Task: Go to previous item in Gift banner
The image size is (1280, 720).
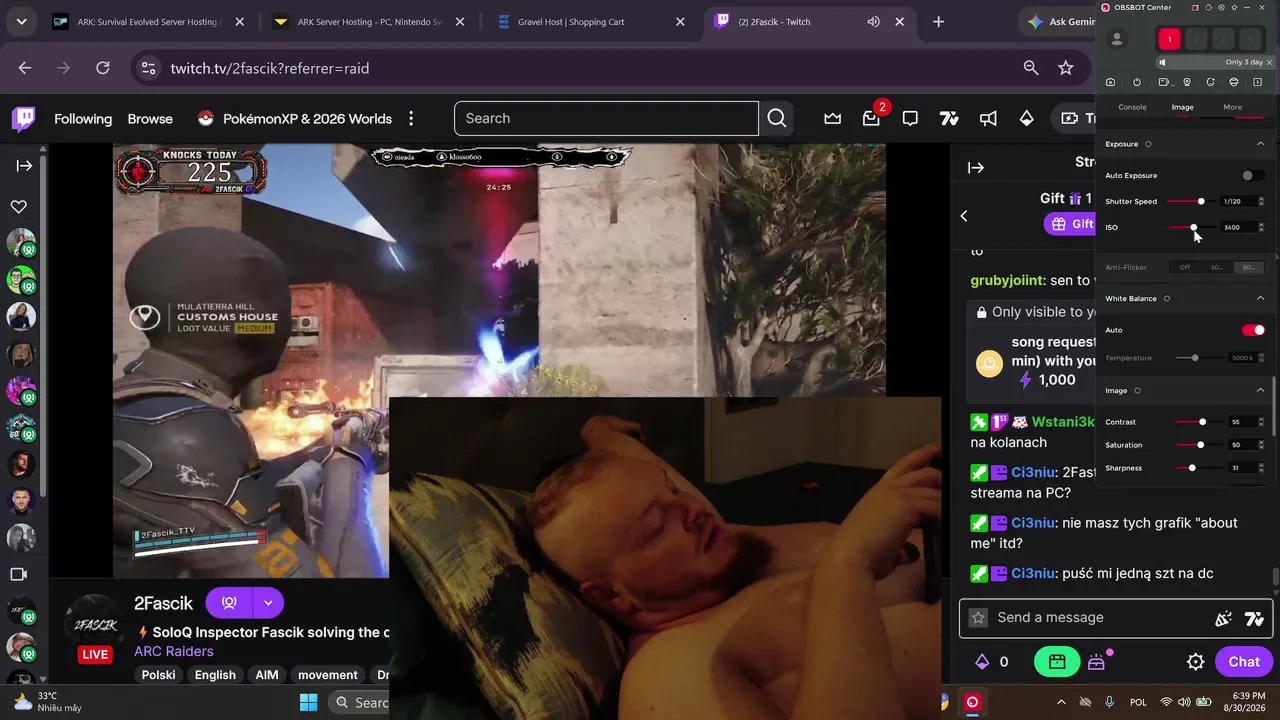Action: (964, 216)
